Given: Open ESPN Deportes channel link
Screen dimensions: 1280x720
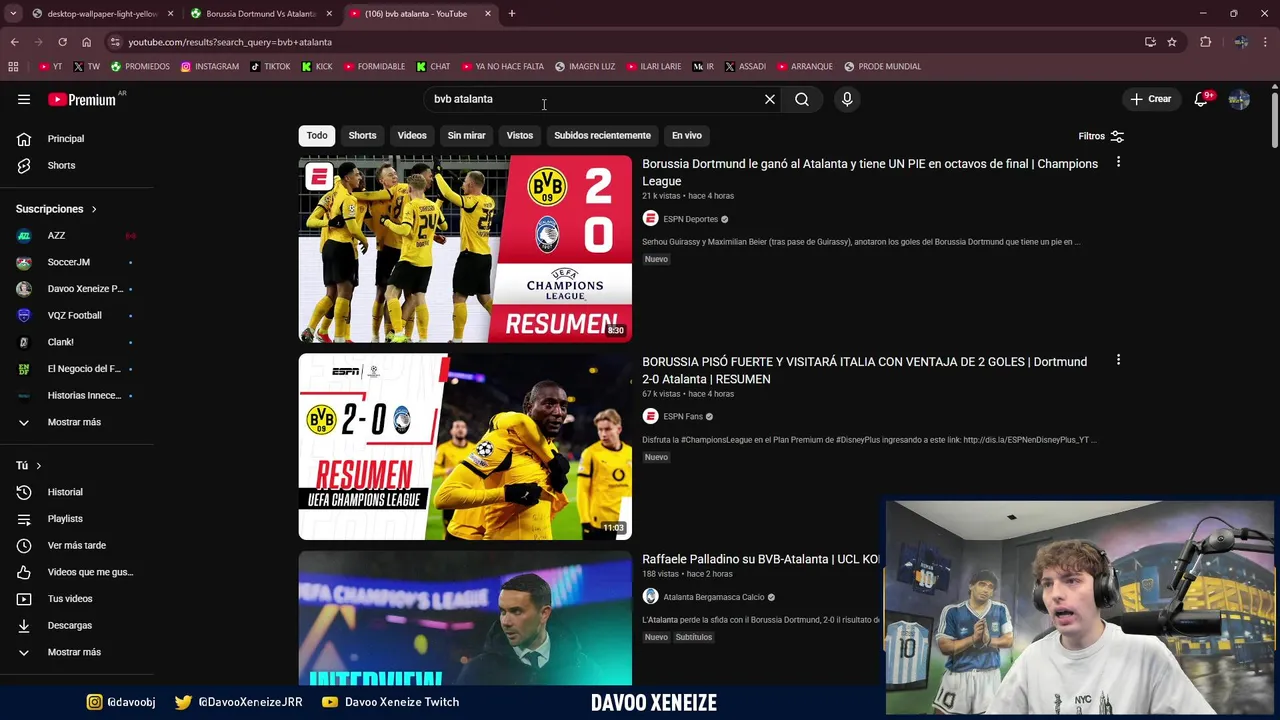Looking at the screenshot, I should pyautogui.click(x=690, y=219).
